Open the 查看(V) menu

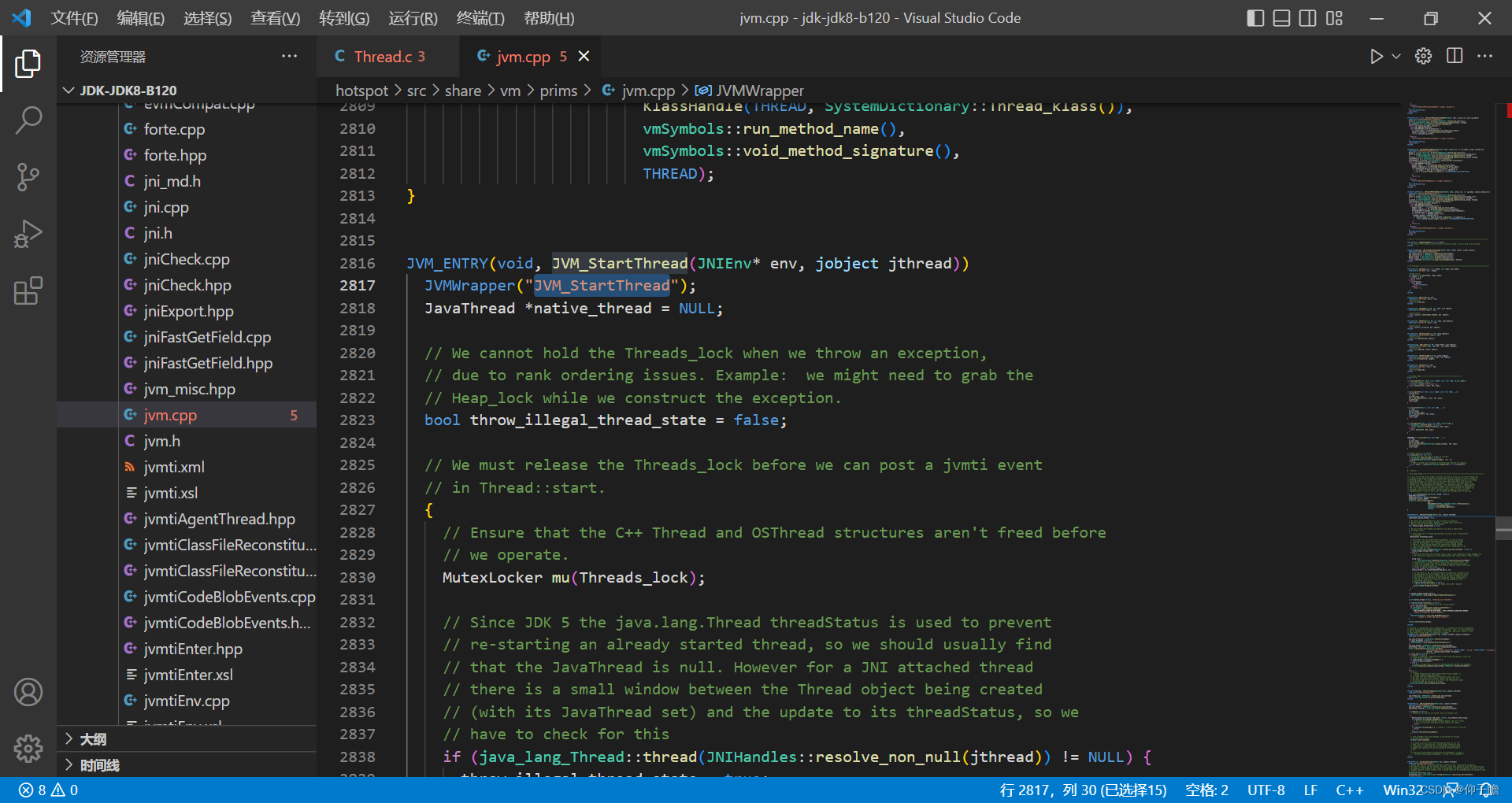(275, 18)
